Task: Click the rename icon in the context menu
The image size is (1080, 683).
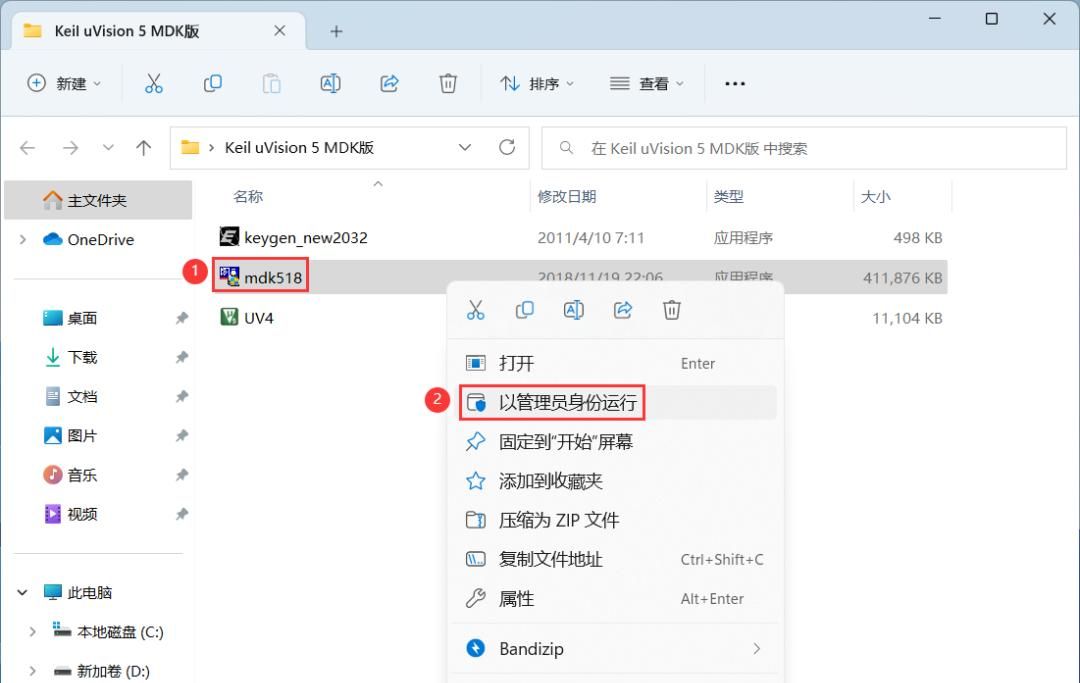Action: click(573, 310)
